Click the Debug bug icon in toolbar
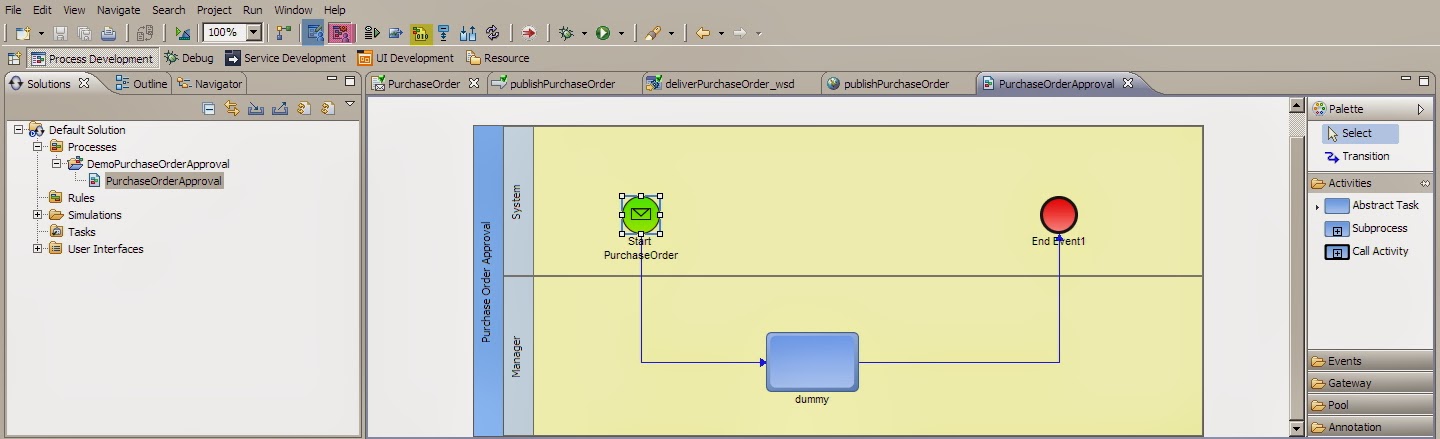Image resolution: width=1440 pixels, height=439 pixels. click(x=567, y=33)
